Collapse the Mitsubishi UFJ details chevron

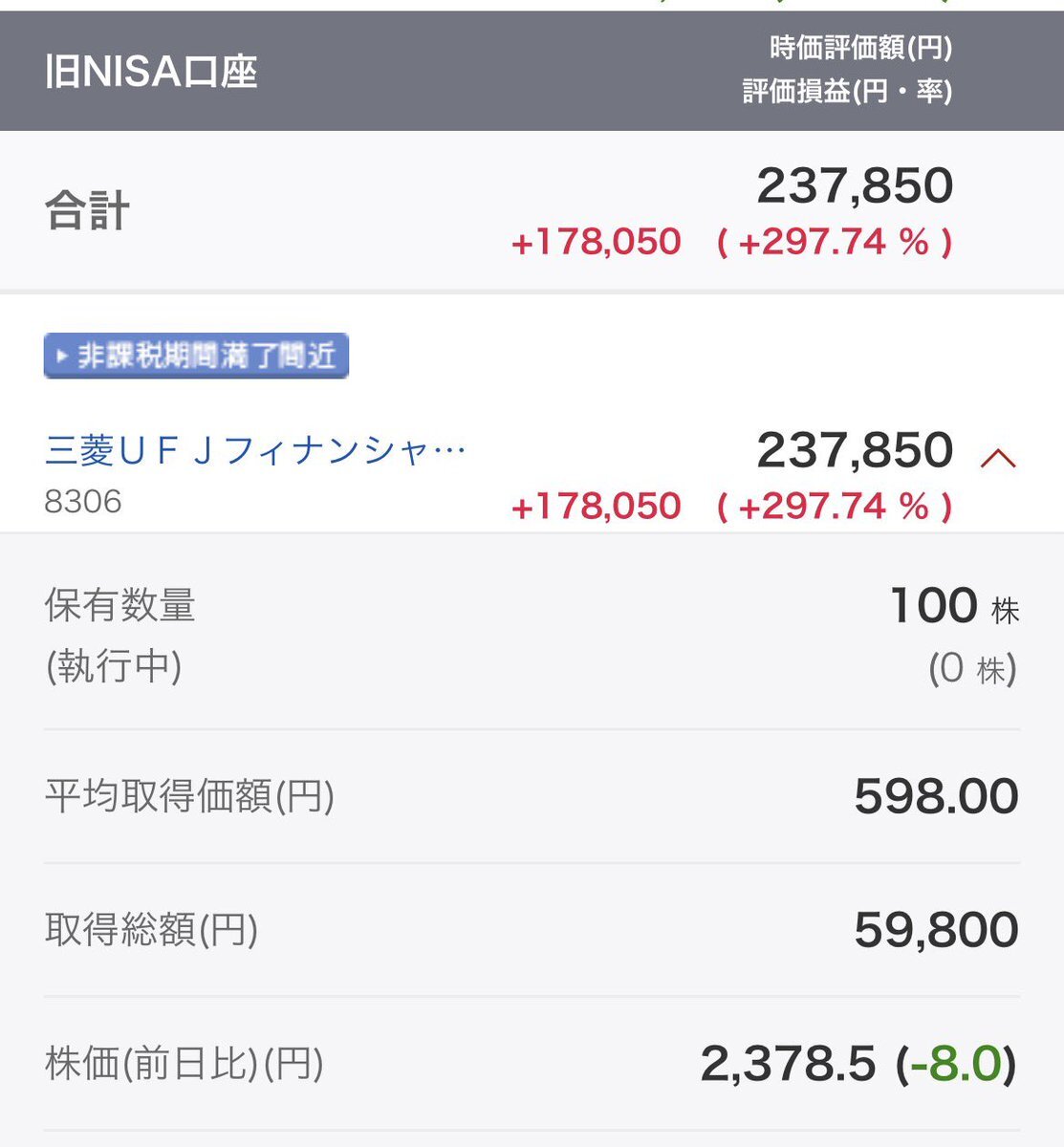tap(997, 459)
